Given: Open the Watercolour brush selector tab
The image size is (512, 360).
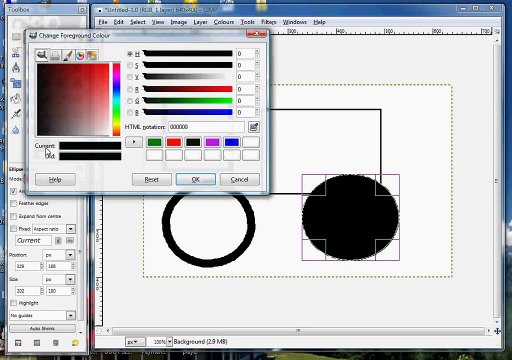Looking at the screenshot, I should (x=68, y=55).
